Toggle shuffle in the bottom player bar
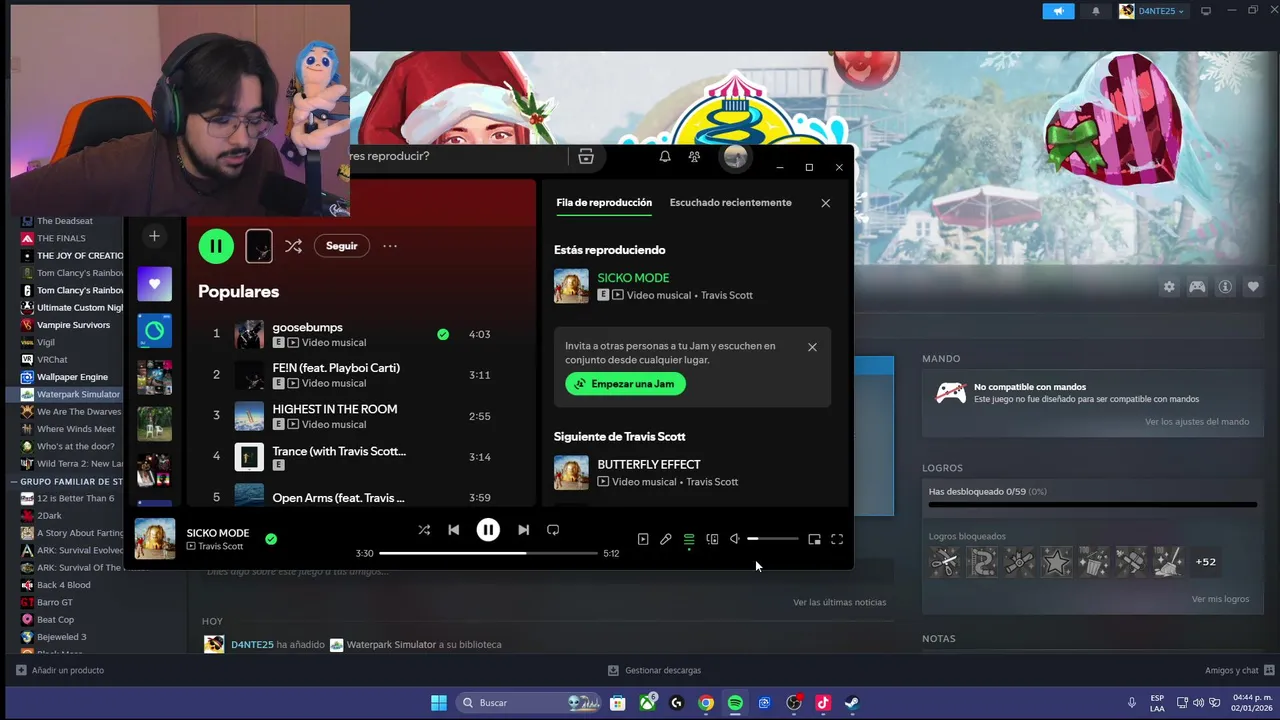Viewport: 1280px width, 720px height. [424, 530]
